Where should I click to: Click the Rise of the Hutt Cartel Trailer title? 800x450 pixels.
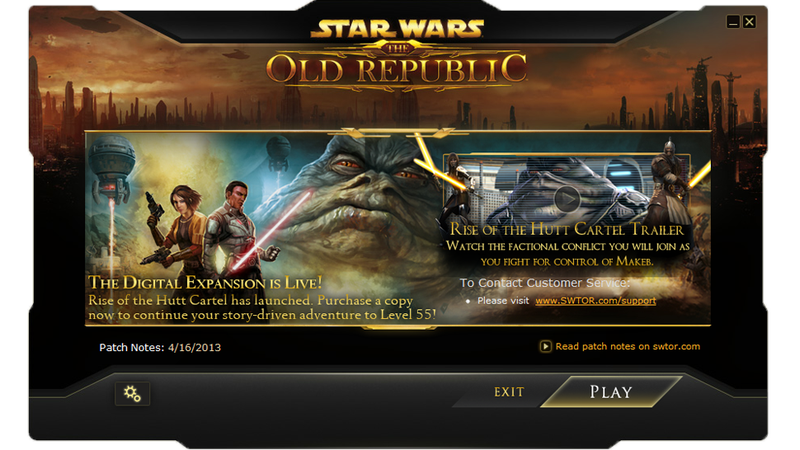pyautogui.click(x=566, y=230)
